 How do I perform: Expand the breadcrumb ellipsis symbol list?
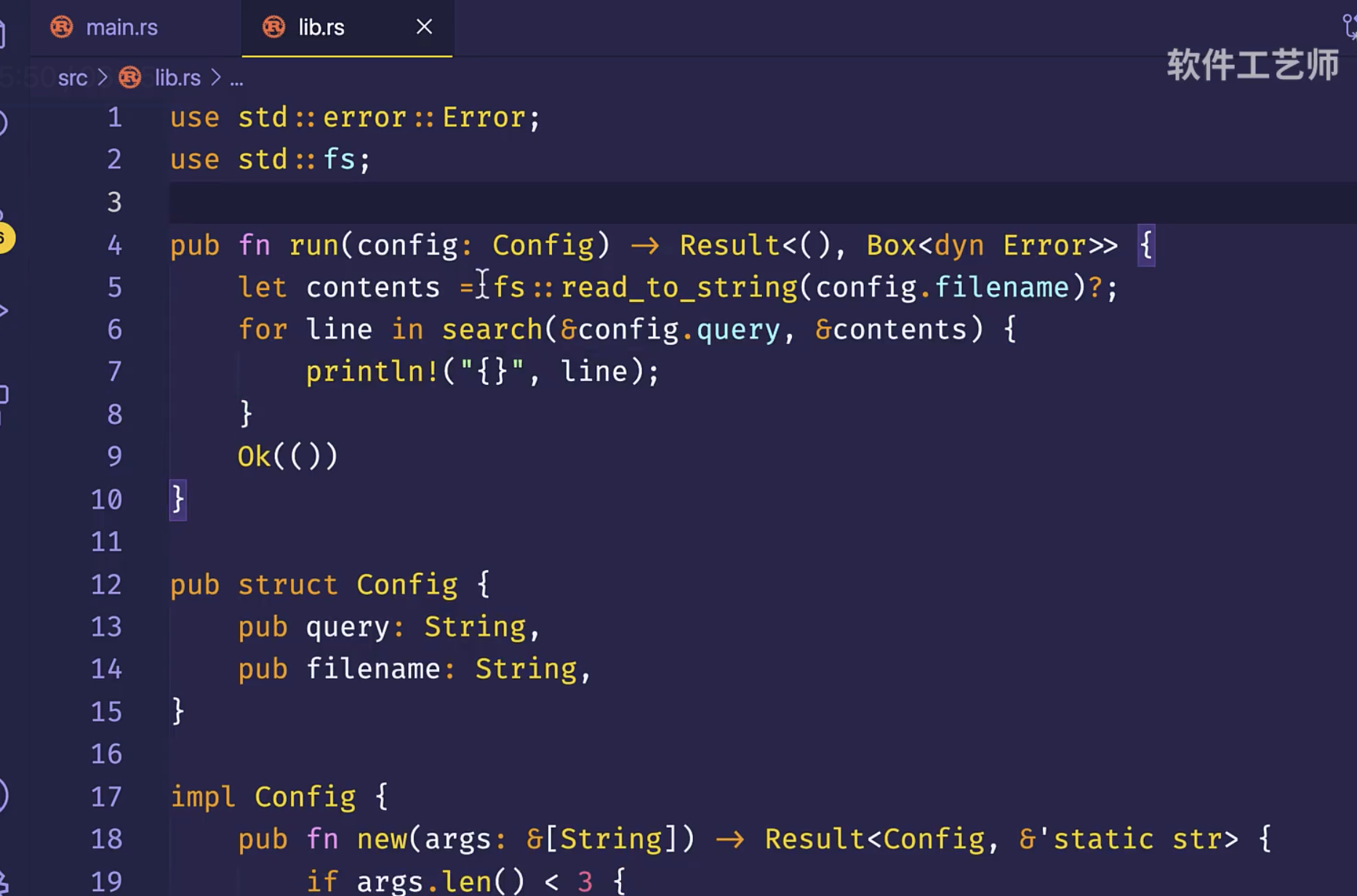point(236,79)
